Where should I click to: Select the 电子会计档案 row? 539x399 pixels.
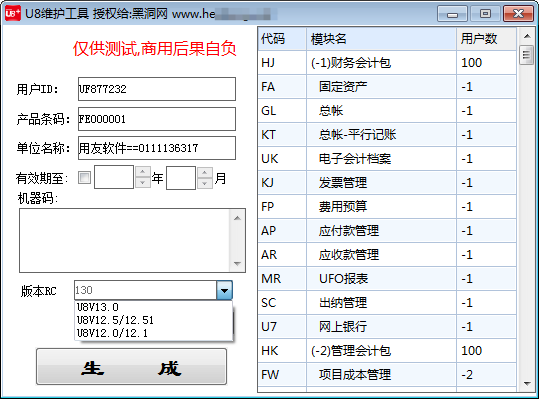(387, 159)
